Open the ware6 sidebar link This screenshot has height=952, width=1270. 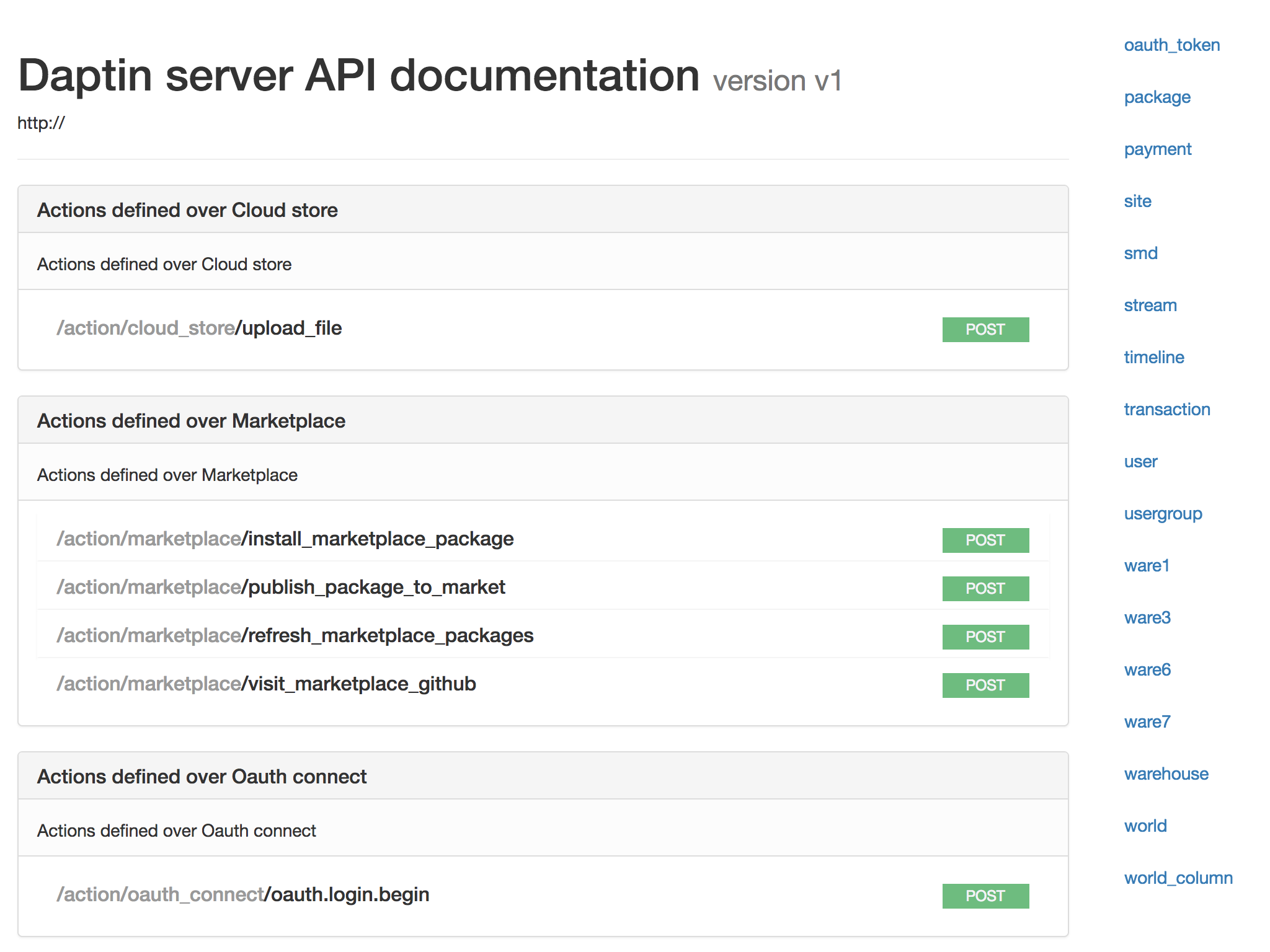coord(1147,670)
